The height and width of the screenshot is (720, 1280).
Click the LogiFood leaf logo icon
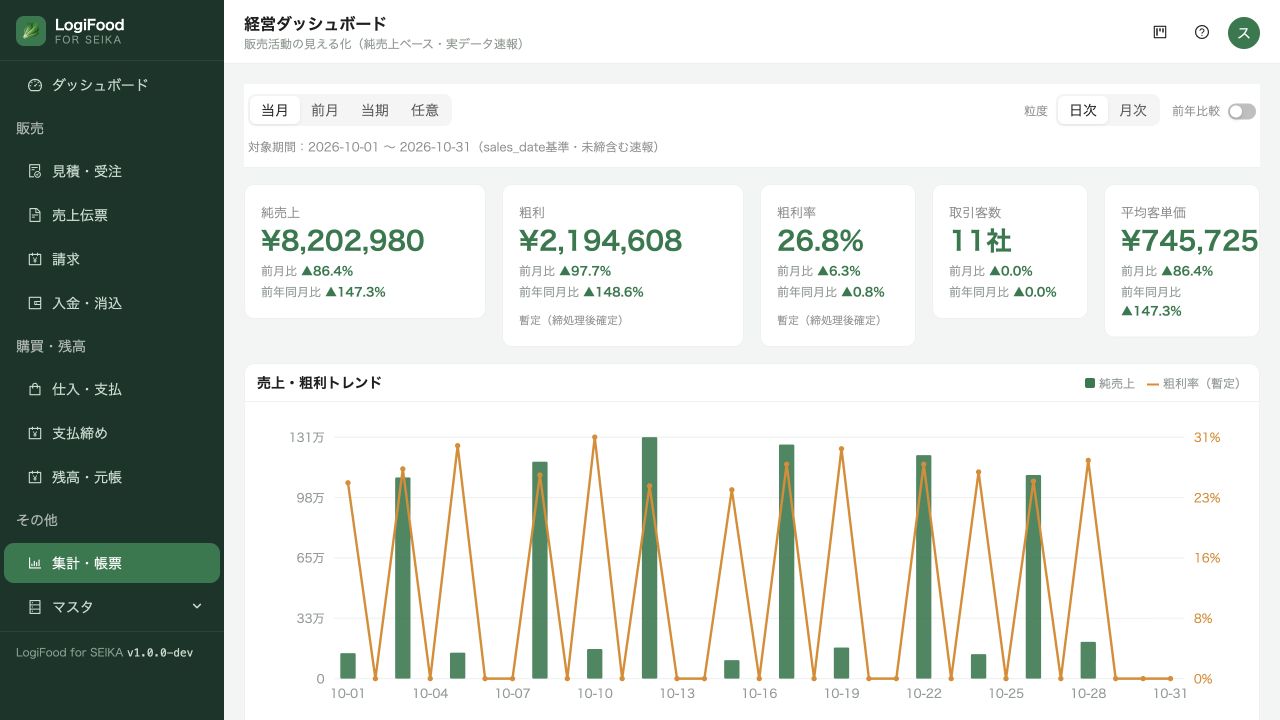31,31
